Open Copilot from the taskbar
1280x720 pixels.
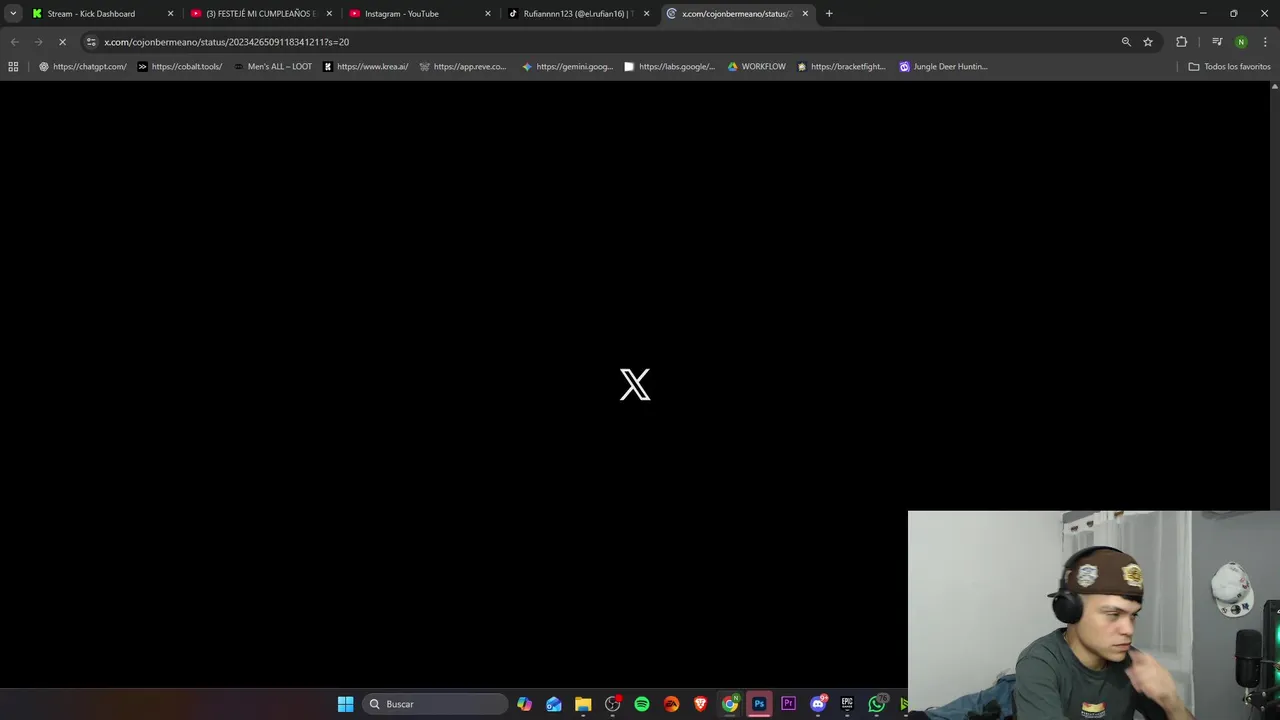pyautogui.click(x=525, y=704)
